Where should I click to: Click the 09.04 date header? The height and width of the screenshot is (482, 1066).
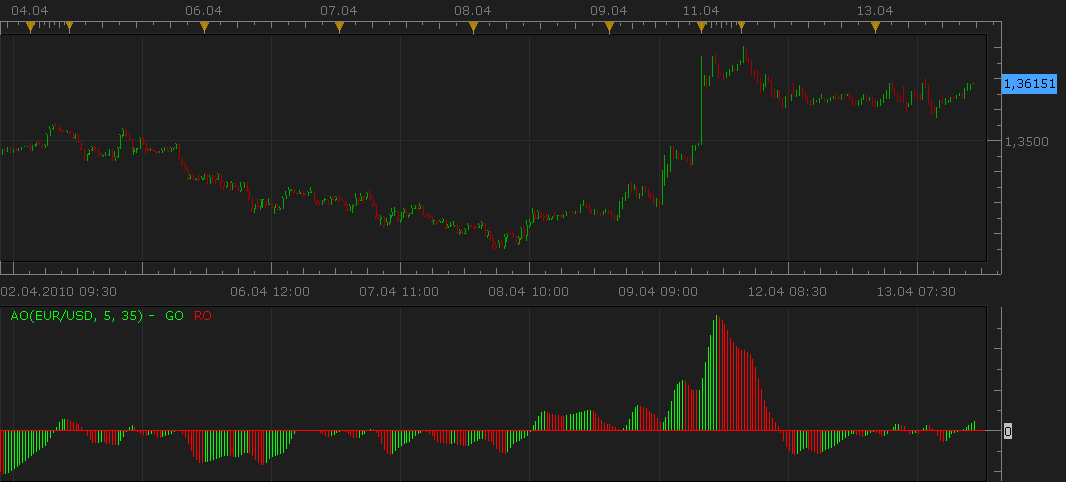click(609, 10)
